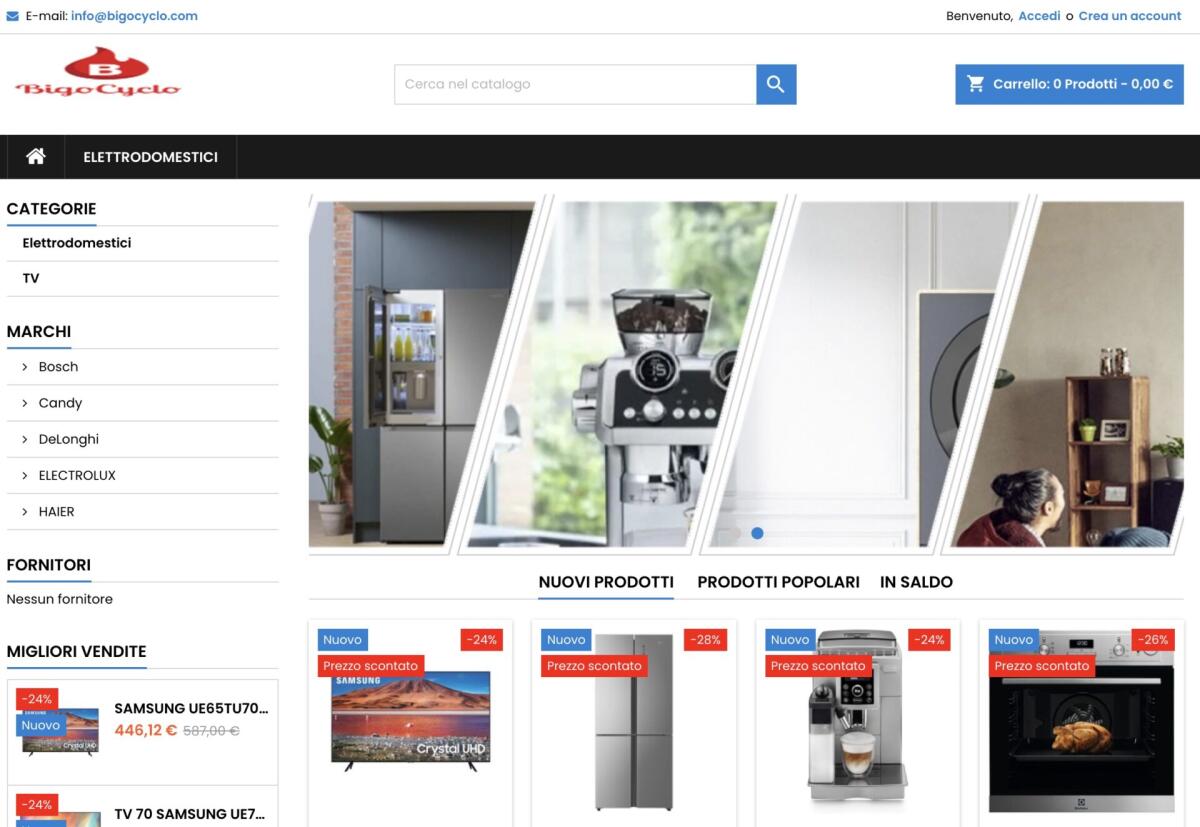This screenshot has width=1200, height=827.
Task: Click the BigoCyclo logo
Action: tap(98, 73)
